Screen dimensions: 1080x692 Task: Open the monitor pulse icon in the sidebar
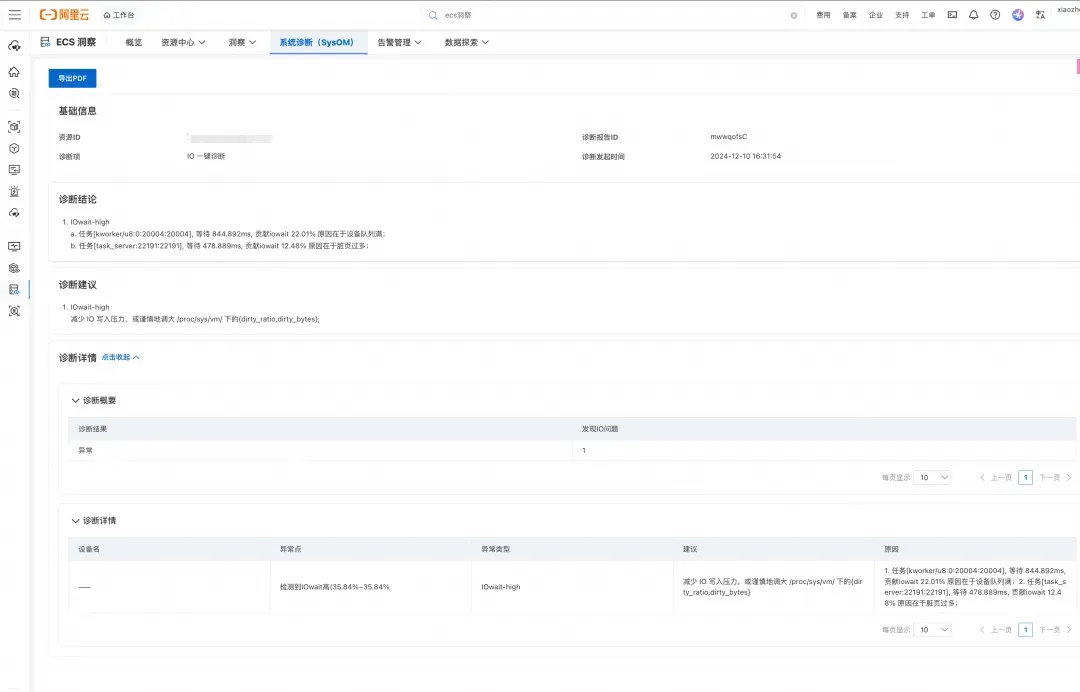coord(14,247)
